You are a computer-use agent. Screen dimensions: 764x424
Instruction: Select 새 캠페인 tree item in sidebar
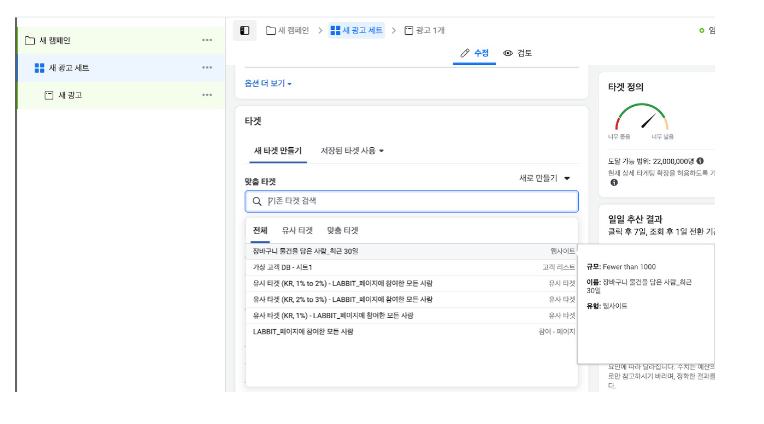[x=121, y=40]
